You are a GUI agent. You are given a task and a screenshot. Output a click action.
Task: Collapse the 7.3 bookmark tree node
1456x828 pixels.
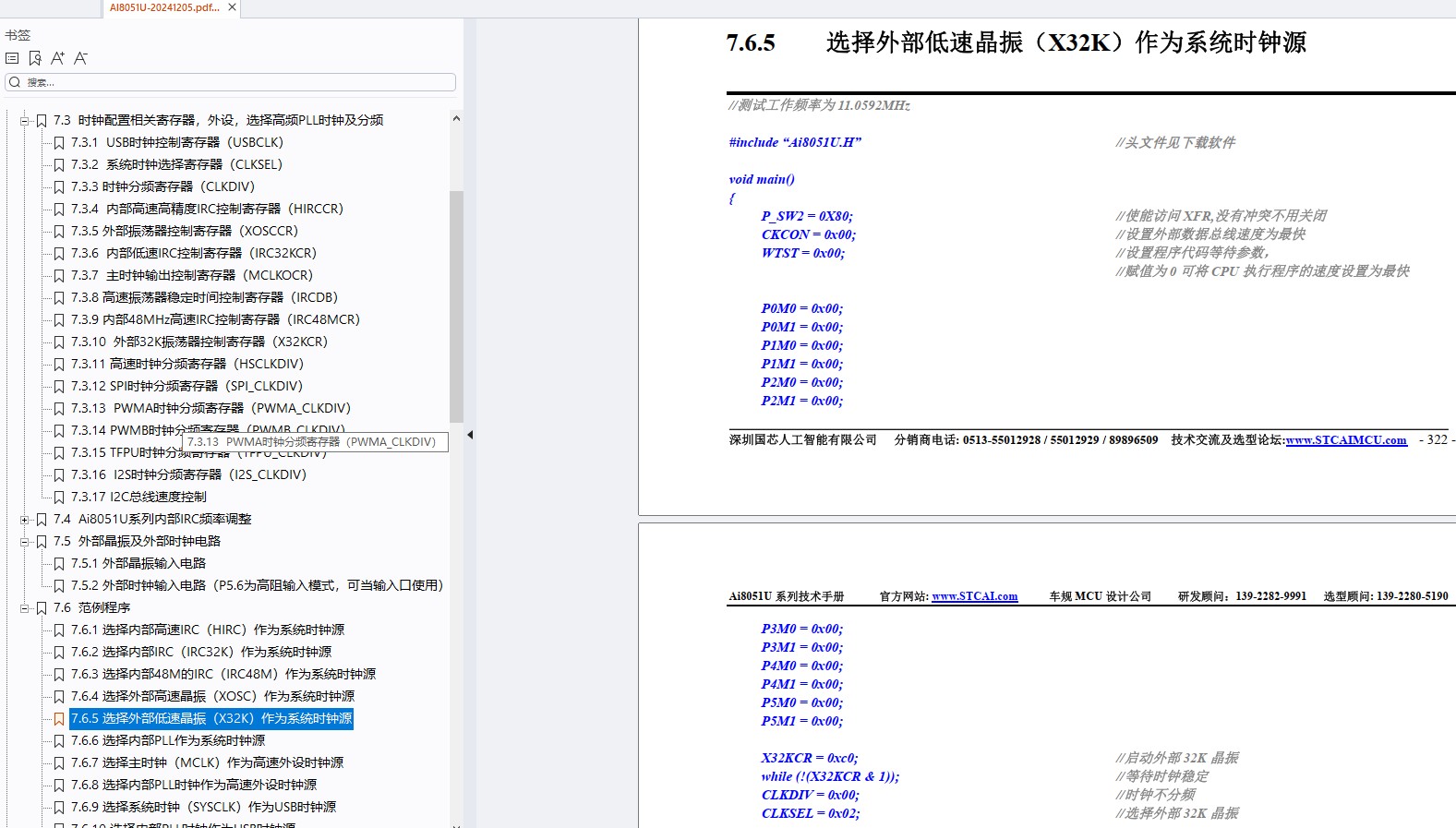pos(25,121)
